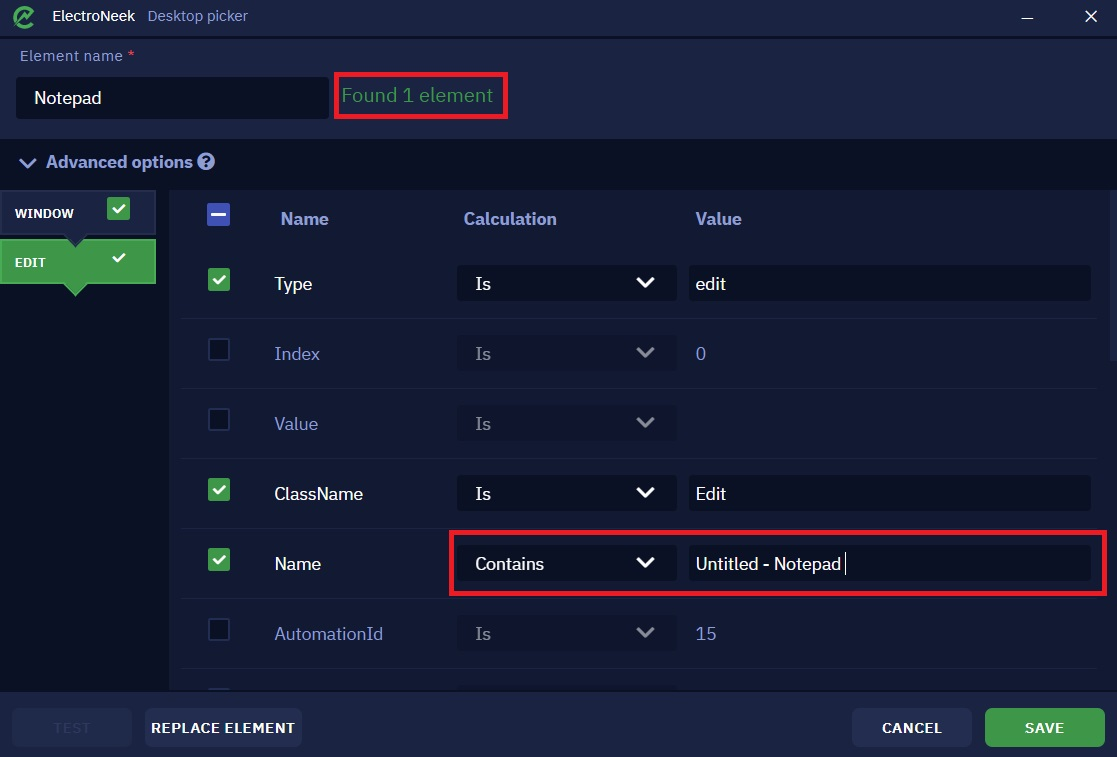Screen dimensions: 1117x757
Task: Enable the Value attribute checkbox
Action: pyautogui.click(x=219, y=419)
